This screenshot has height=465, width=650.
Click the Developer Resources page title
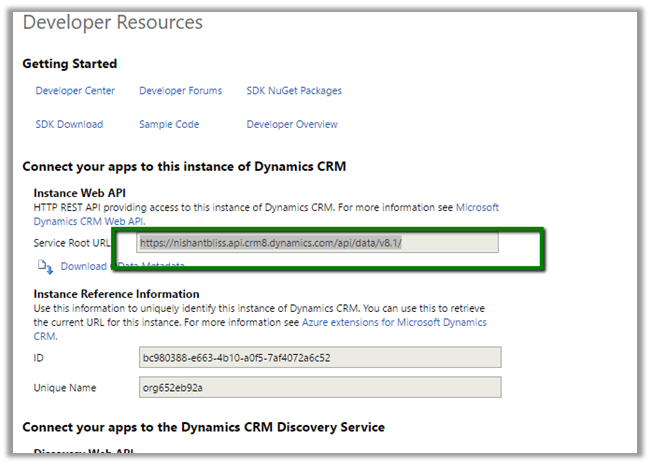[112, 22]
